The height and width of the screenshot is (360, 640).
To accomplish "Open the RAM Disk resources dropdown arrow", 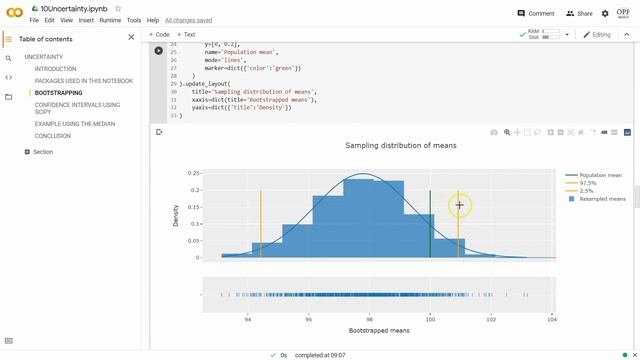I will [567, 35].
